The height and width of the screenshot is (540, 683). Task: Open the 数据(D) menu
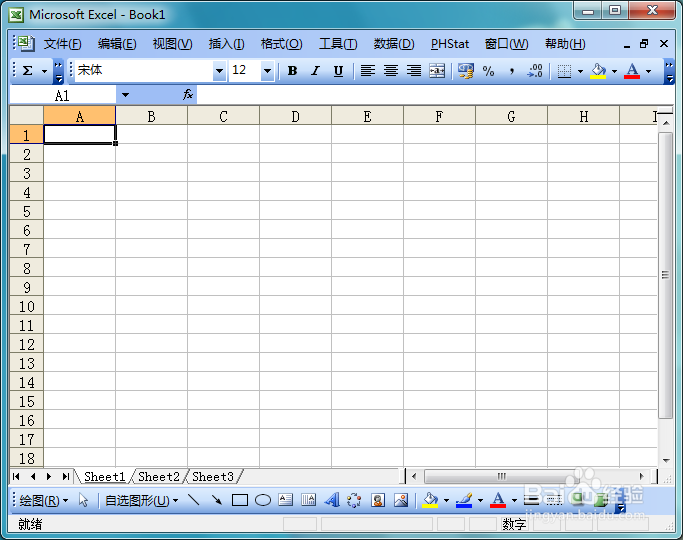tap(394, 44)
